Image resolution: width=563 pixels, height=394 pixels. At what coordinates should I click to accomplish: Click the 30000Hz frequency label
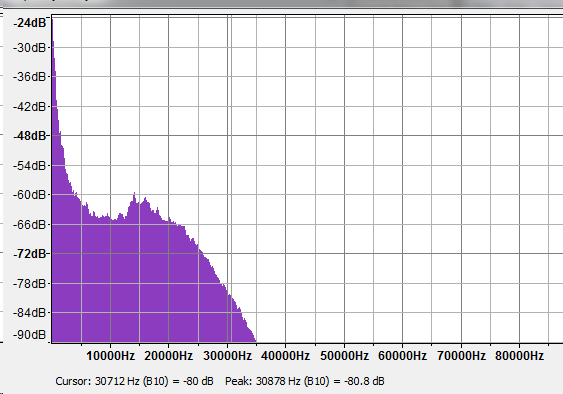(227, 356)
